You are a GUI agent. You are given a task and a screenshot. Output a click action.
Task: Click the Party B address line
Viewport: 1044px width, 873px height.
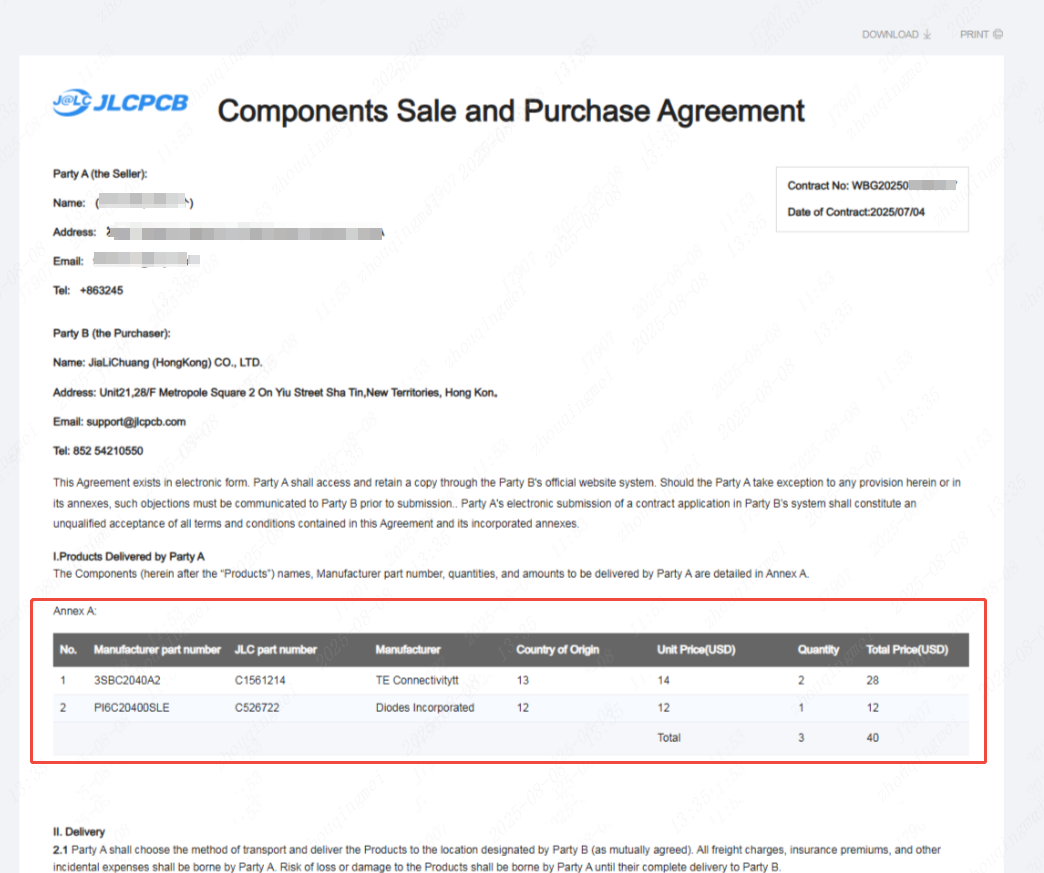pos(275,393)
